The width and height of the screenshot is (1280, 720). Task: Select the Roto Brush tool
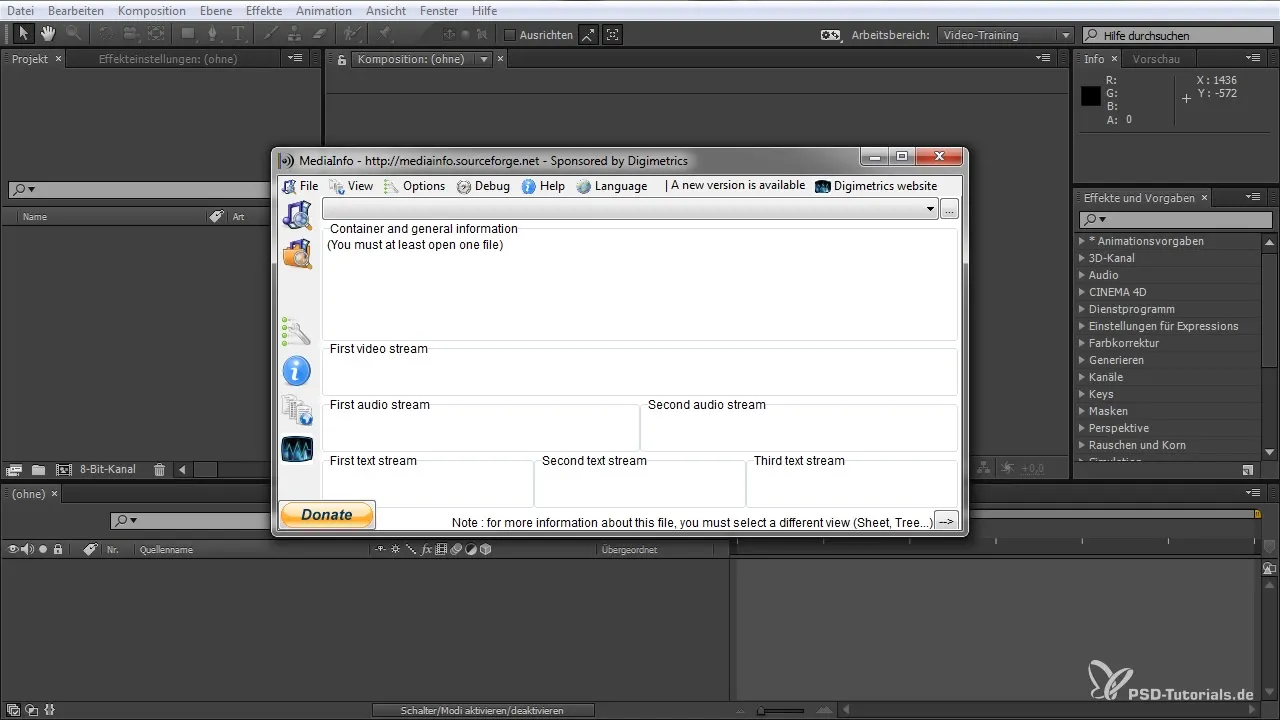point(353,34)
